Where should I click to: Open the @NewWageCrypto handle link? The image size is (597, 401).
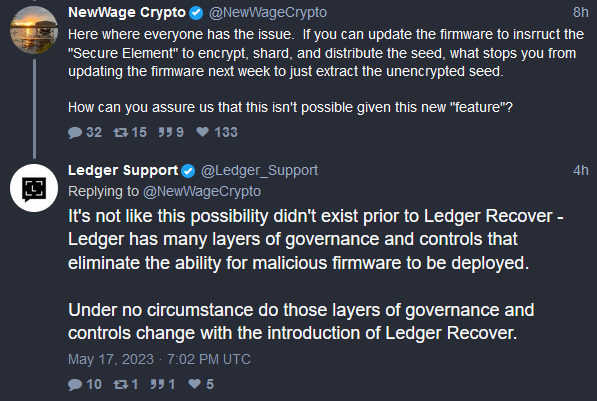click(x=268, y=13)
